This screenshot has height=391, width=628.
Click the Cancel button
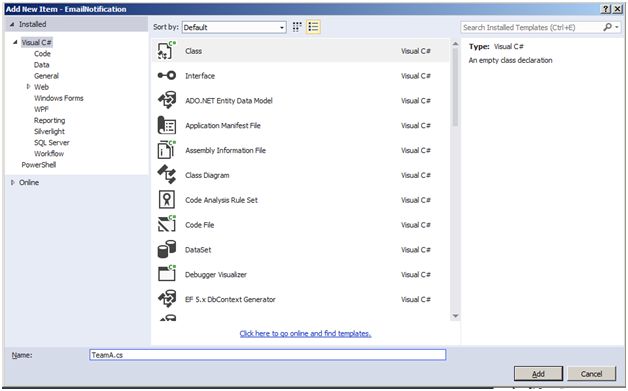point(591,373)
